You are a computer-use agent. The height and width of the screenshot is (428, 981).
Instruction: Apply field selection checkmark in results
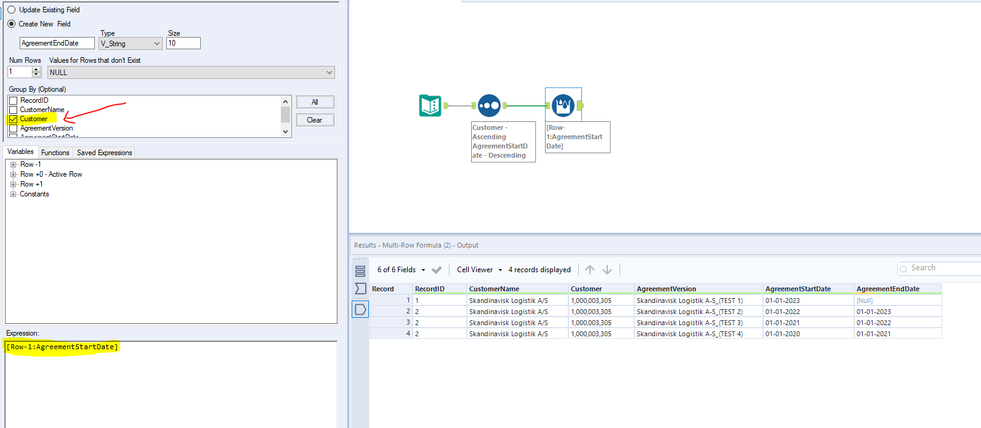tap(437, 270)
